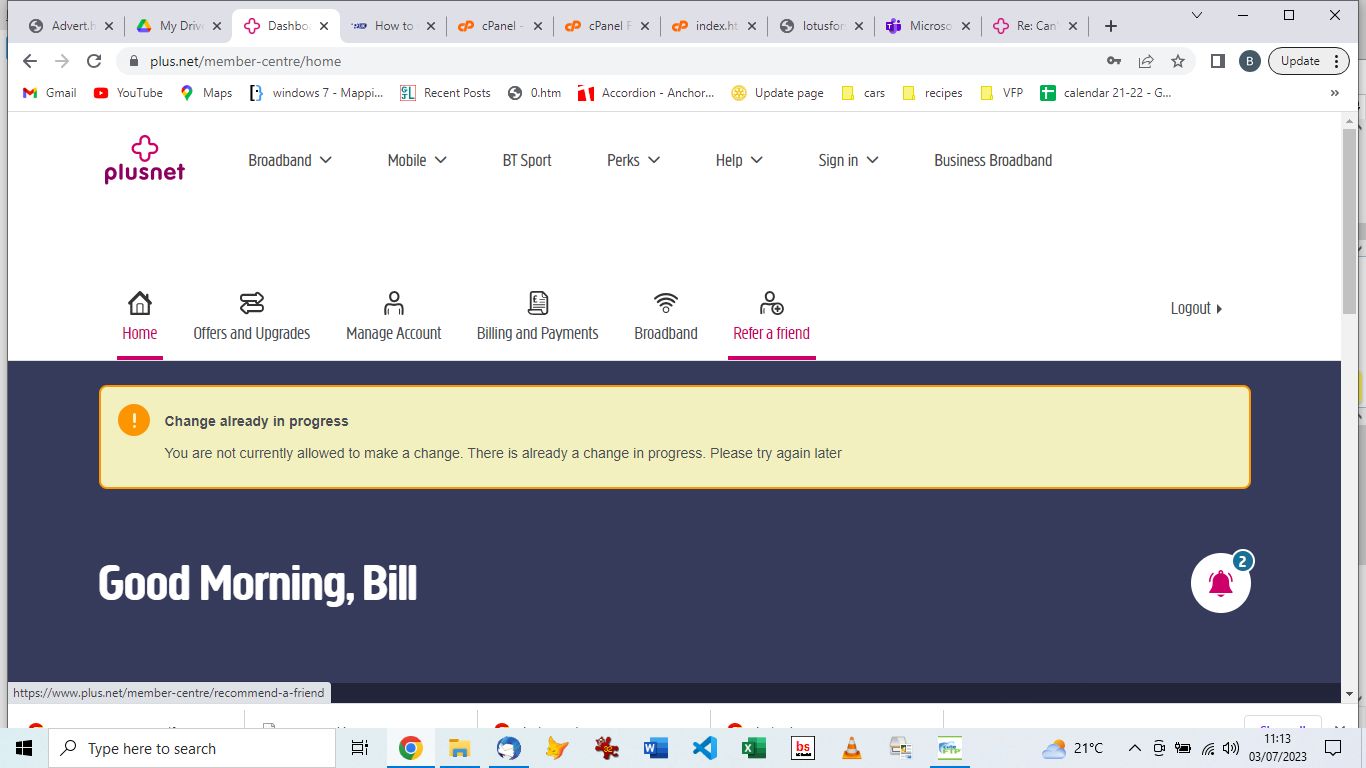Expand the Mobile dropdown menu
This screenshot has width=1366, height=768.
coord(417,160)
